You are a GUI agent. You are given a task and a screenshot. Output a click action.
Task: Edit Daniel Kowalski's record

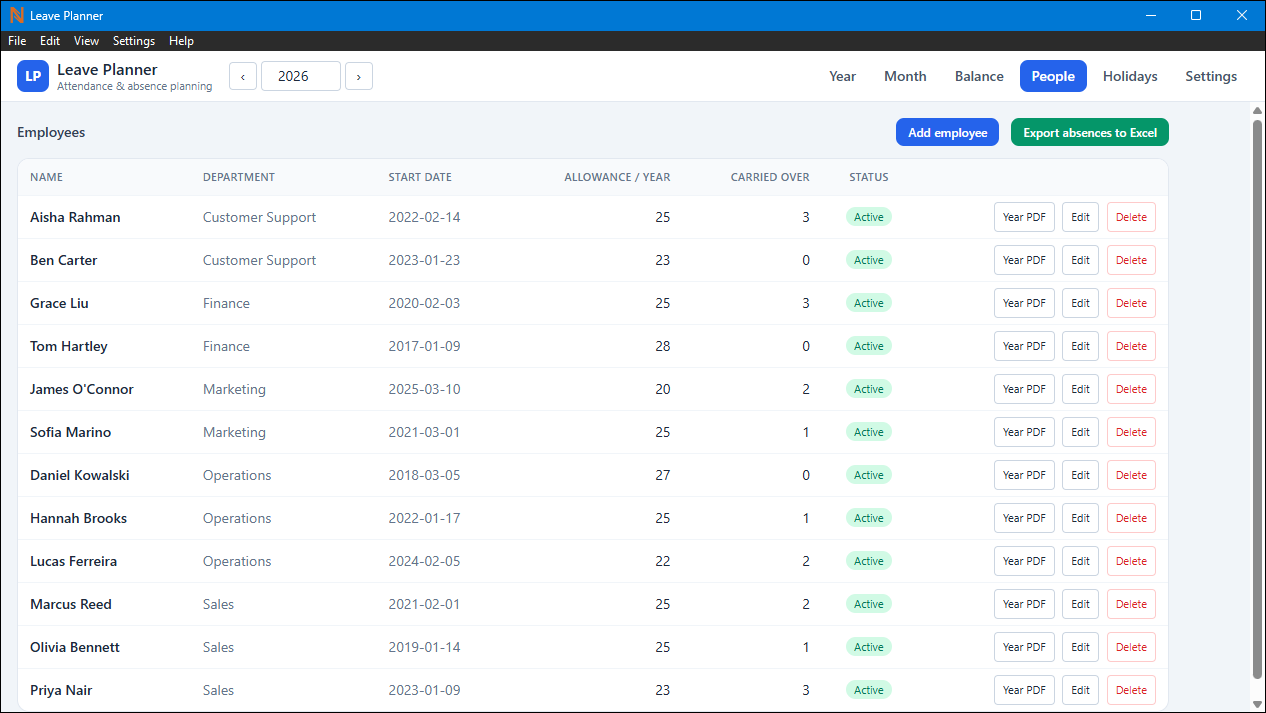(x=1080, y=475)
